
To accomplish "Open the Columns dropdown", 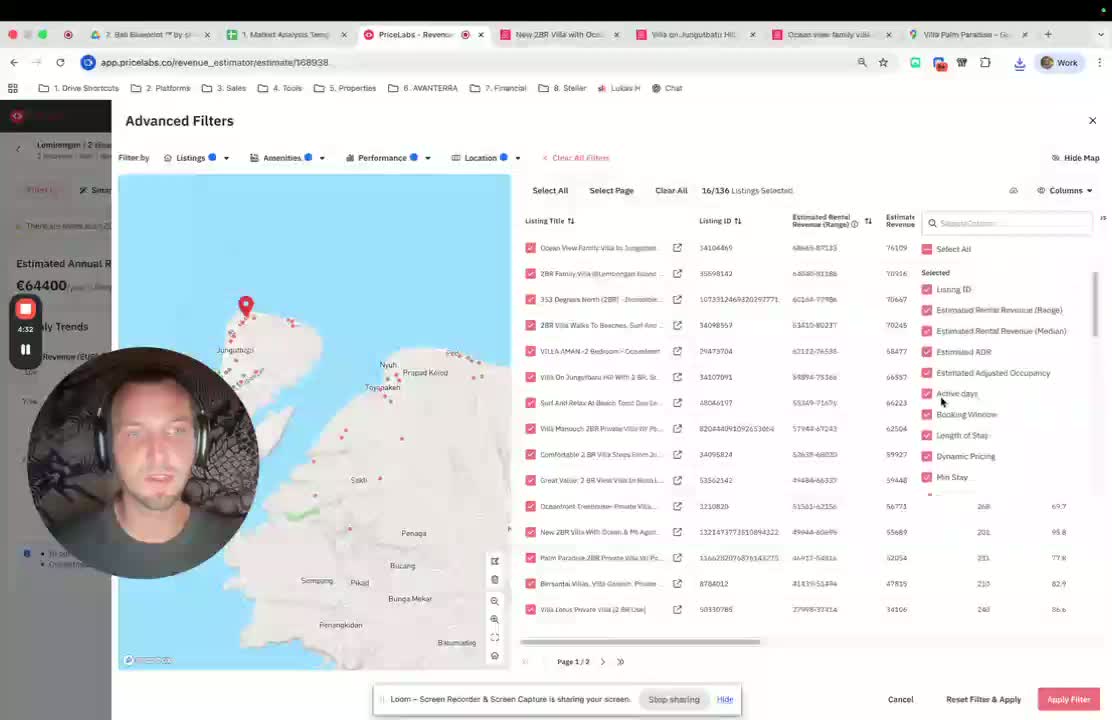I will (1064, 190).
